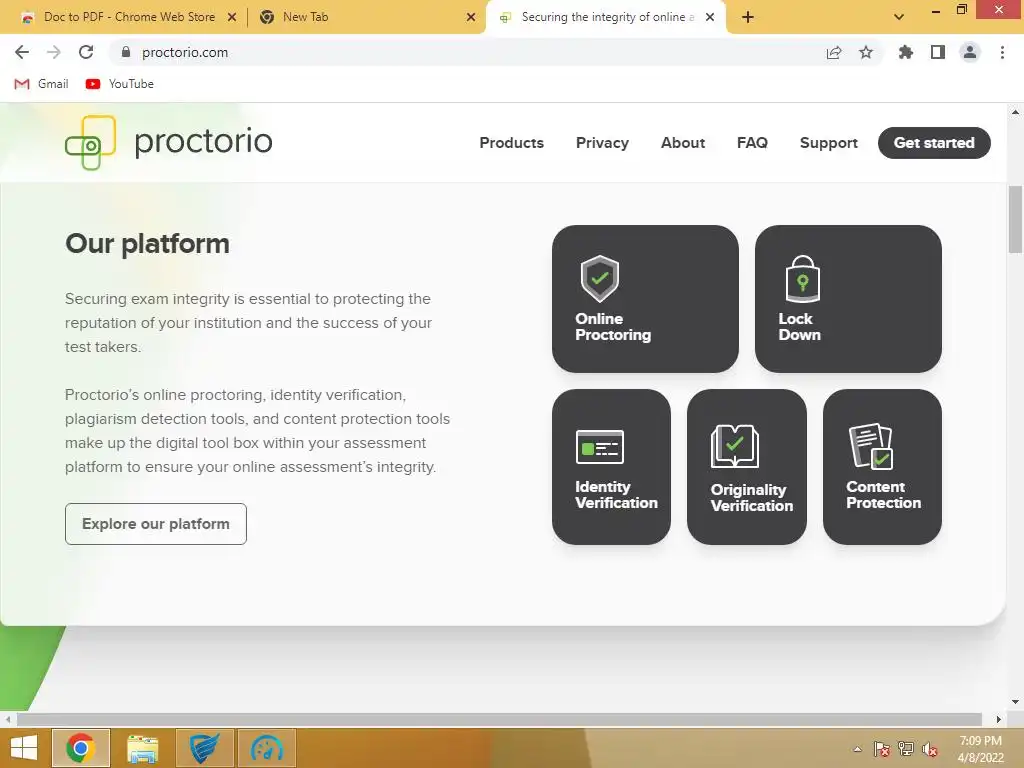1024x768 pixels.
Task: Reload the proctorio.com page
Action: point(86,52)
